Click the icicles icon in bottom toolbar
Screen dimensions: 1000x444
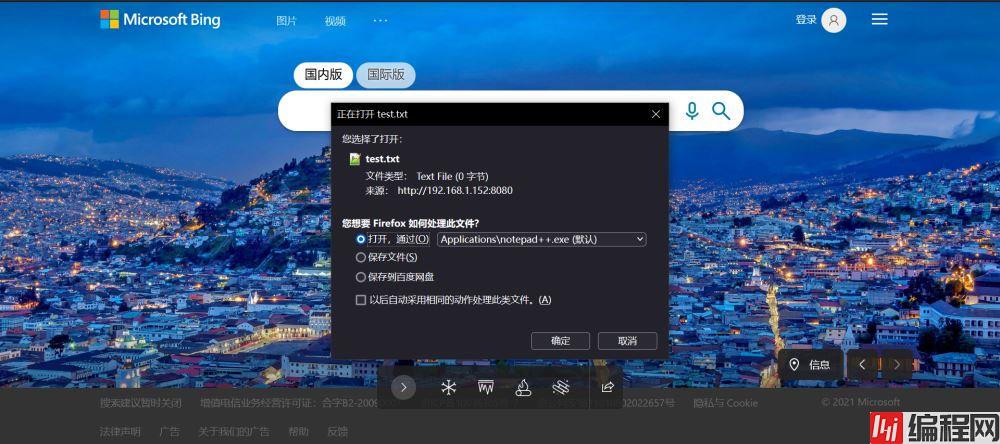coord(486,387)
